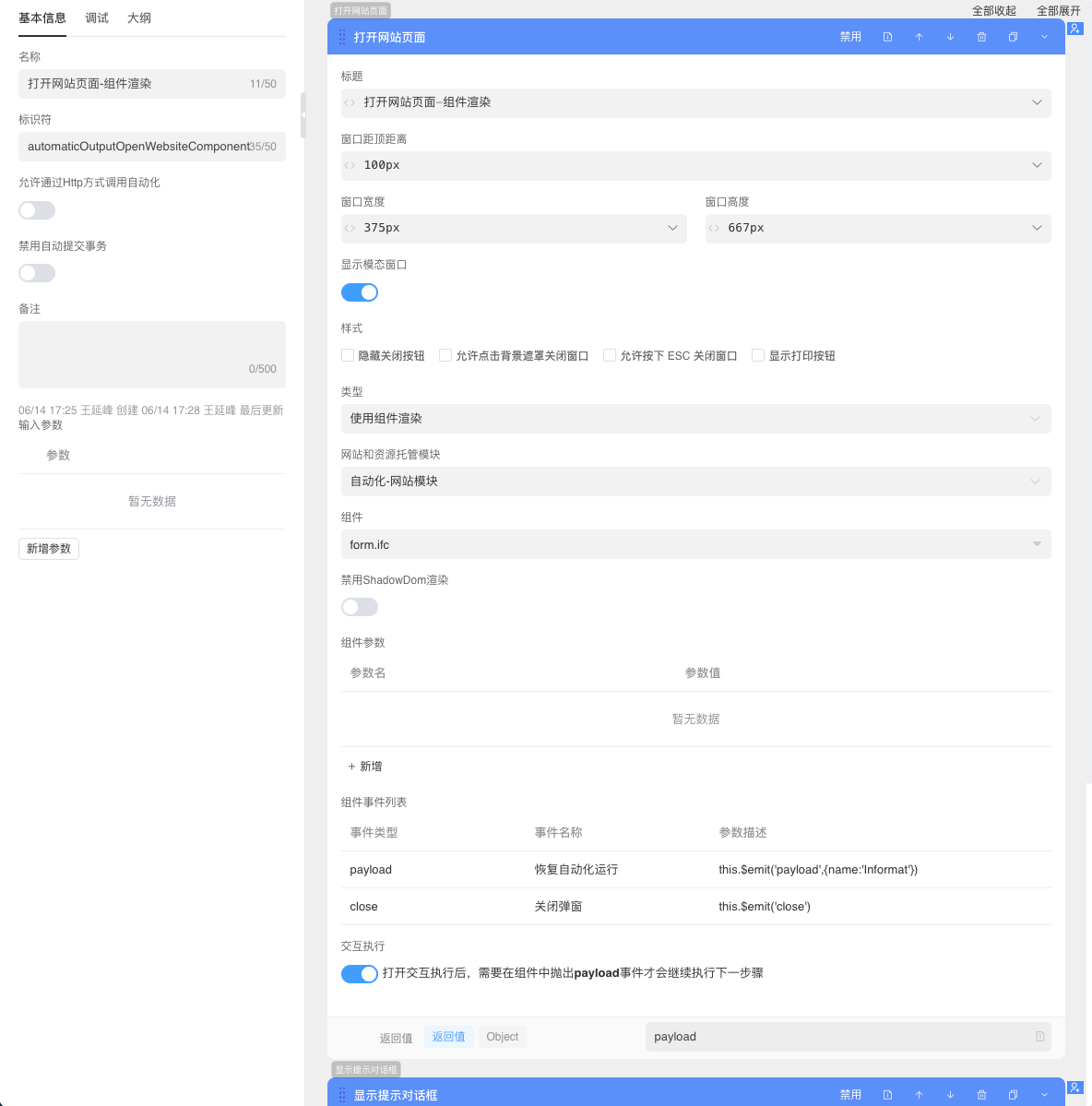
Task: Click the 新增参数 button
Action: [49, 549]
